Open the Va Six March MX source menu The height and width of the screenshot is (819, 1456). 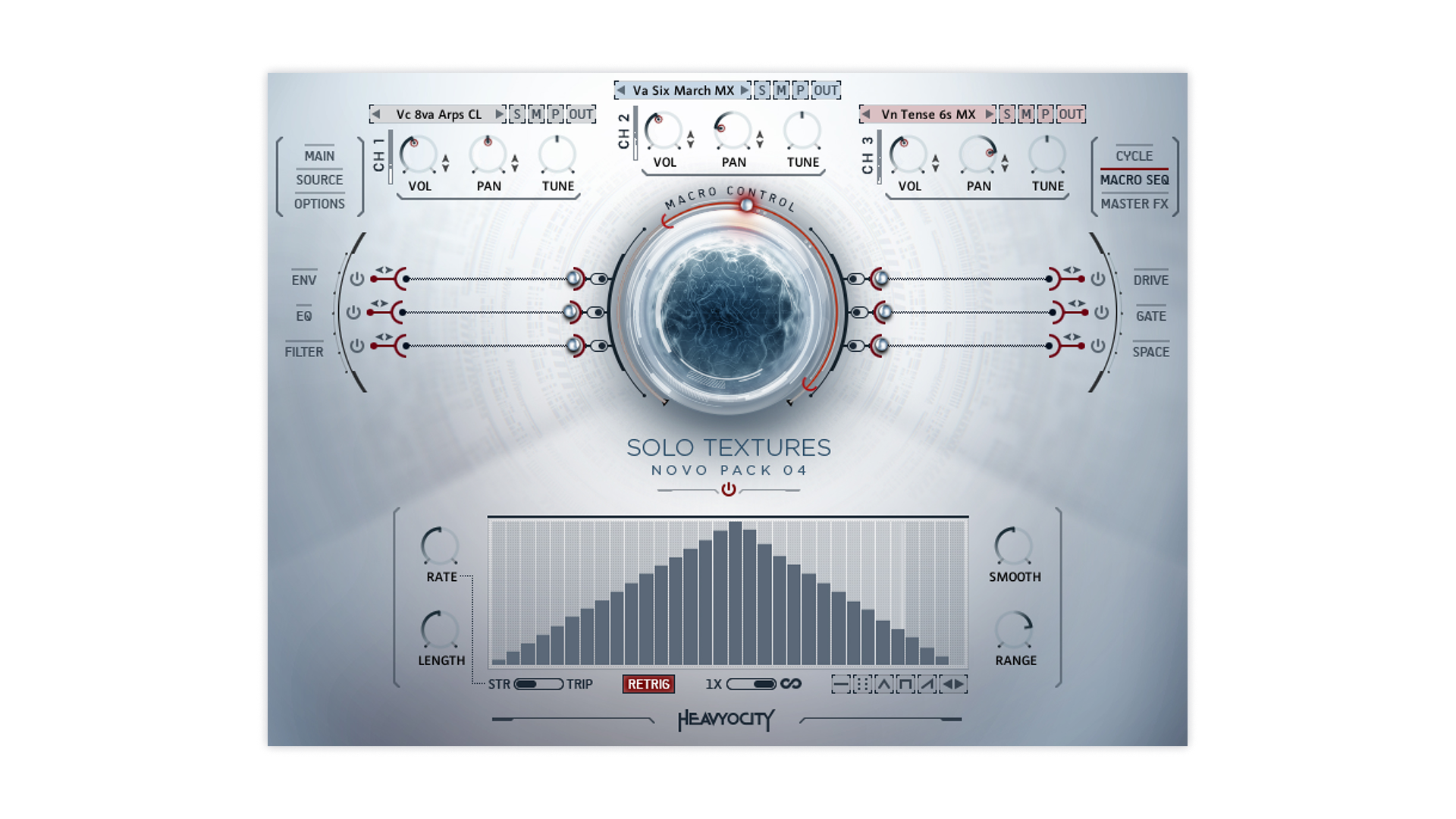[683, 90]
